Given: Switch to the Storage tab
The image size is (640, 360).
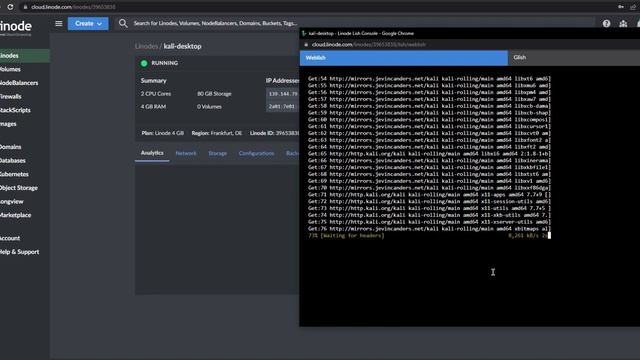Looking at the screenshot, I should (x=218, y=153).
